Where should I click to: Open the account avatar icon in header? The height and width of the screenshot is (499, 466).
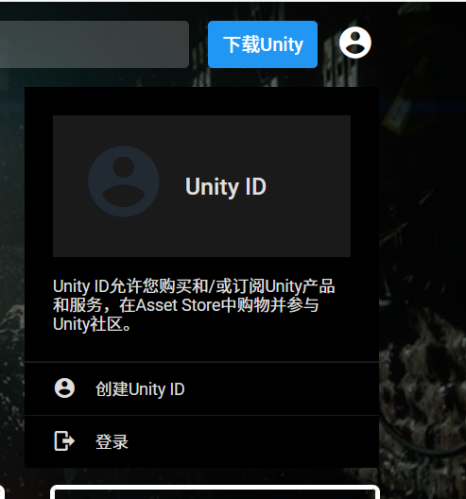click(x=355, y=43)
